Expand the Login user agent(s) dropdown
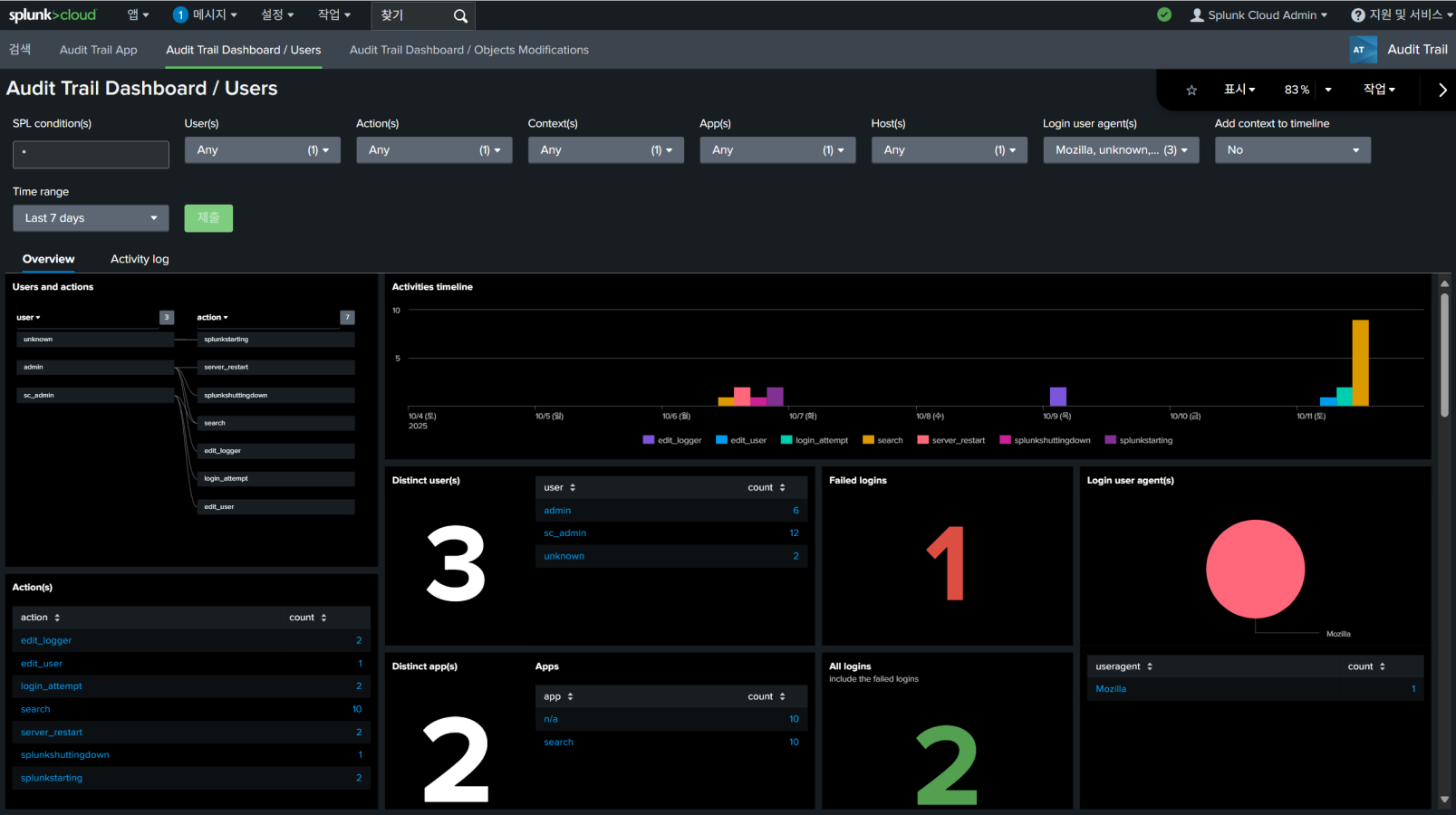The width and height of the screenshot is (1456, 815). 1121,150
